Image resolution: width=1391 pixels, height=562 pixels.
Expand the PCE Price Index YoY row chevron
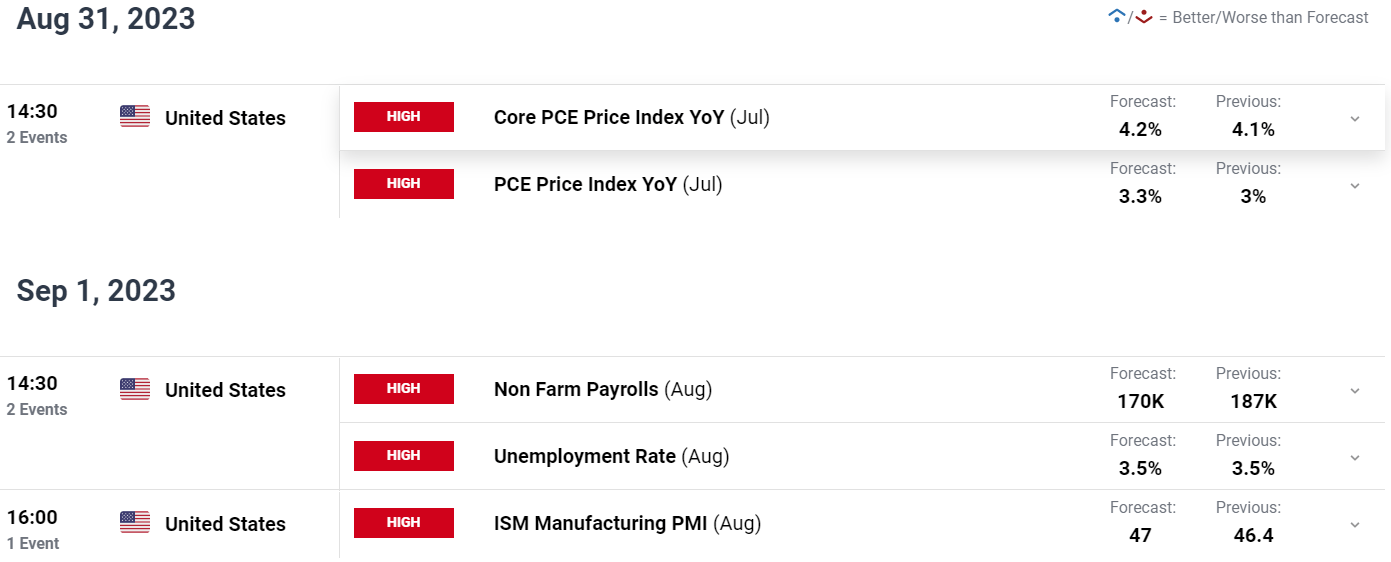coord(1355,185)
